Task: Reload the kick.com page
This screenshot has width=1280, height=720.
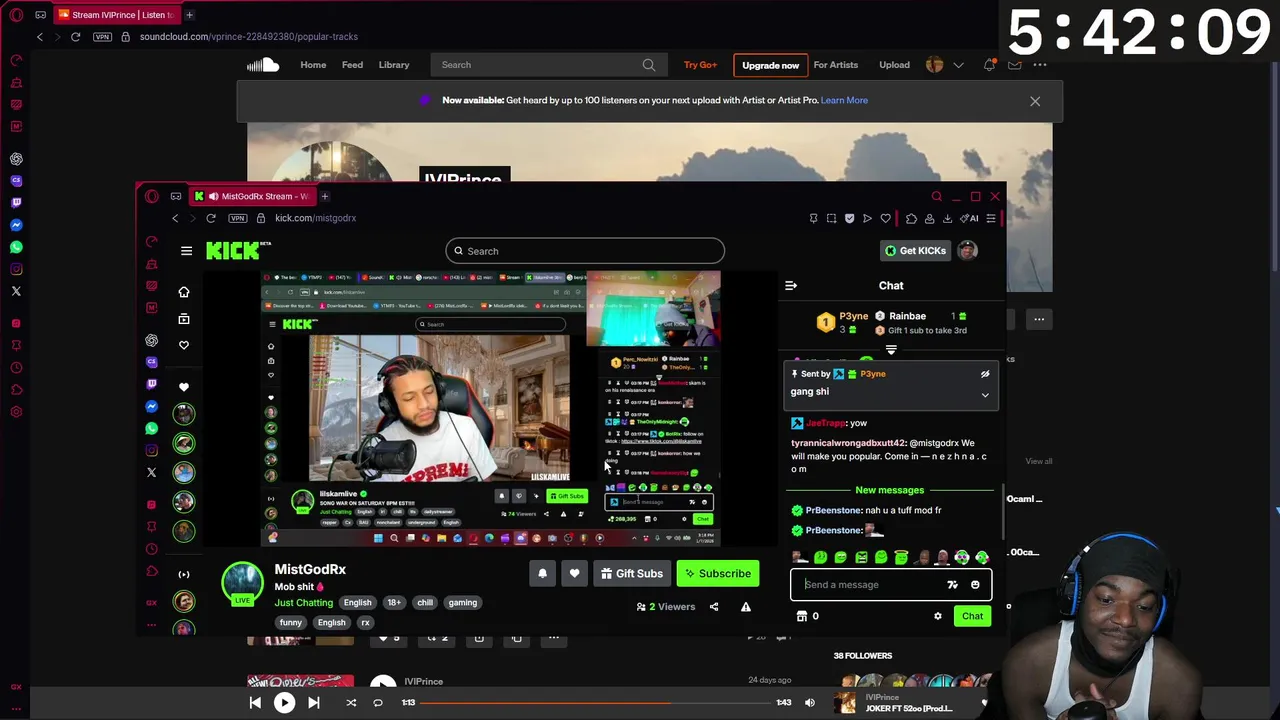Action: pyautogui.click(x=211, y=218)
